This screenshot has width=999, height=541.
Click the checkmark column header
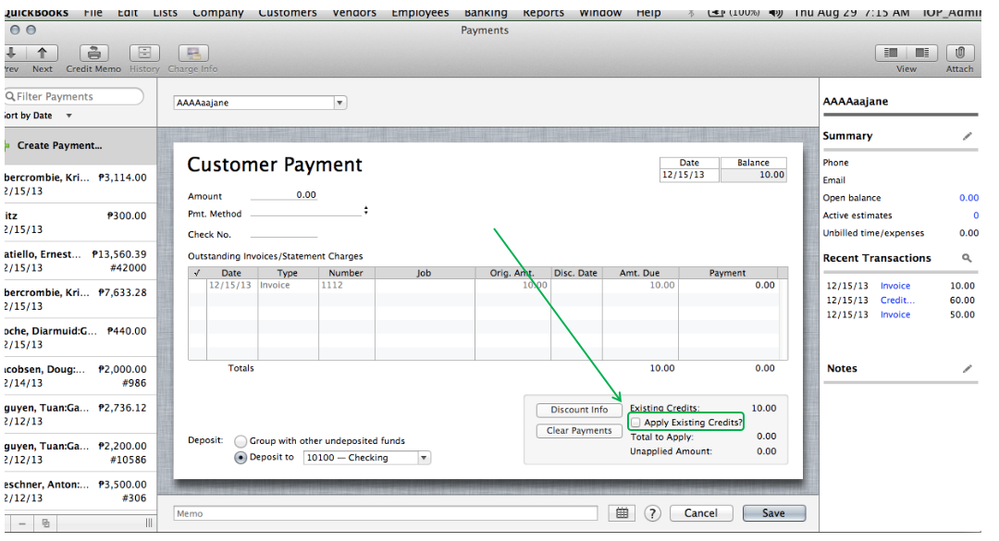pos(197,273)
